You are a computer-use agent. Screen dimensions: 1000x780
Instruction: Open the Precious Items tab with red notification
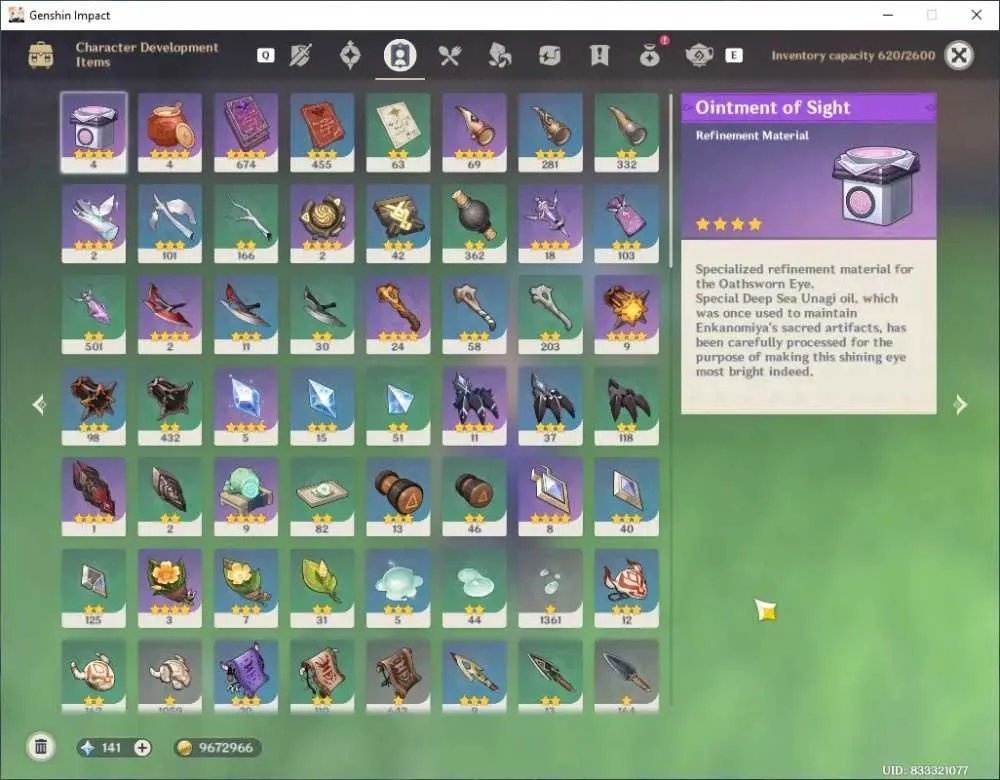click(x=650, y=54)
